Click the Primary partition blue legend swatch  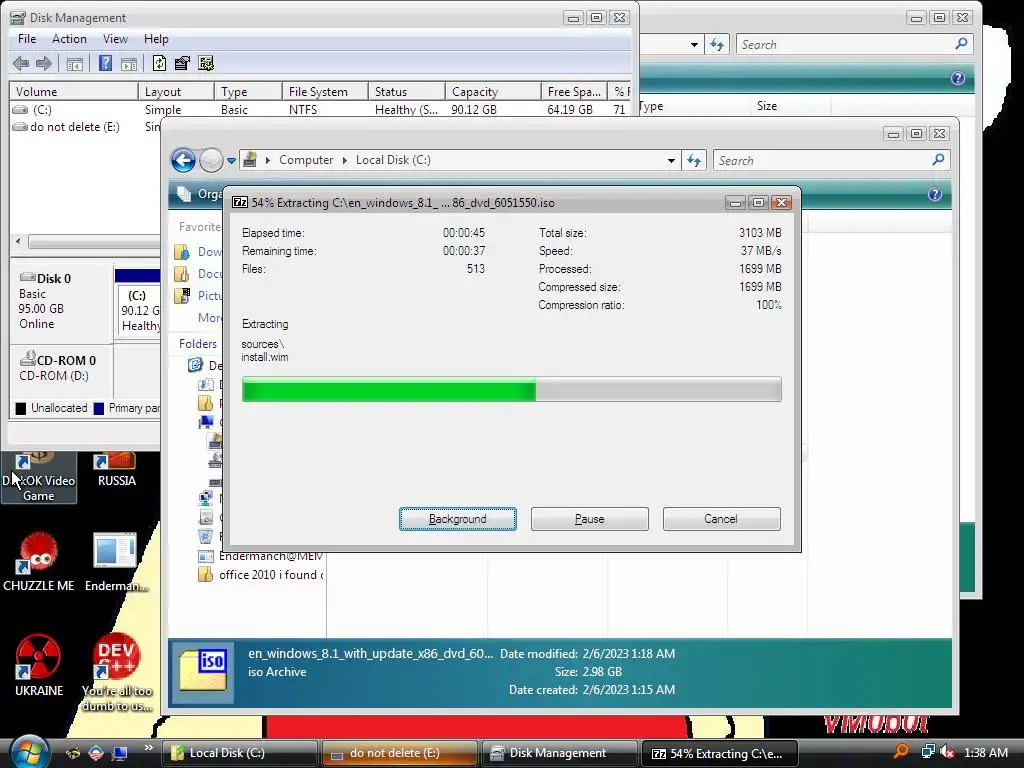click(99, 408)
